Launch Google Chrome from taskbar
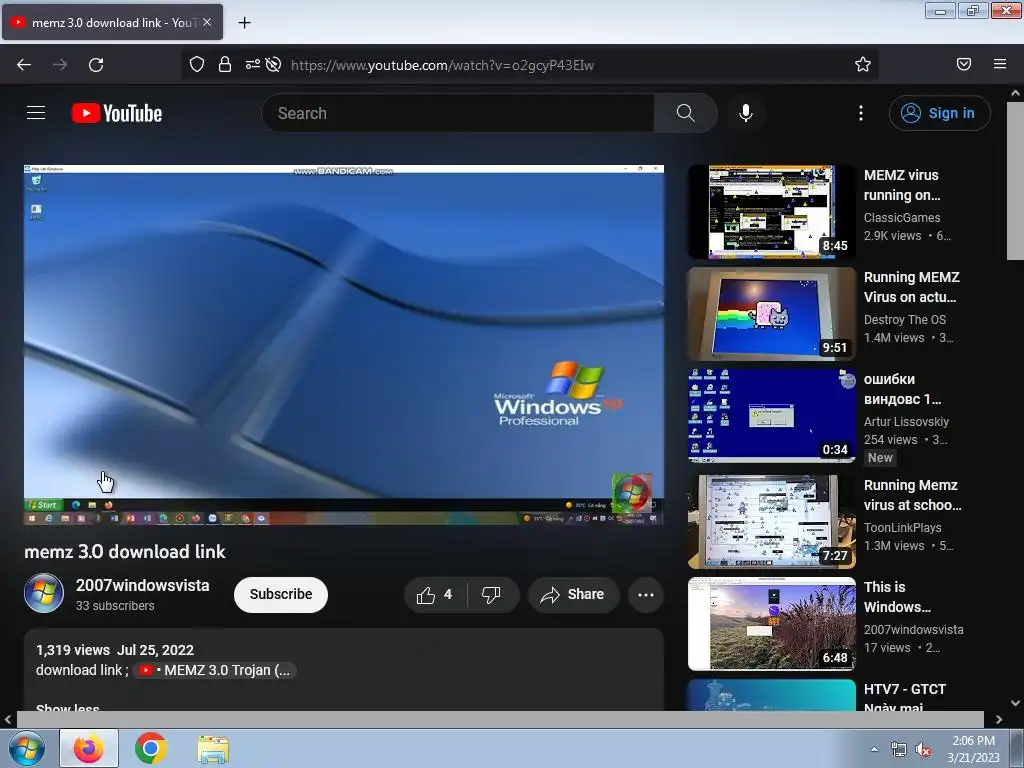 point(151,748)
